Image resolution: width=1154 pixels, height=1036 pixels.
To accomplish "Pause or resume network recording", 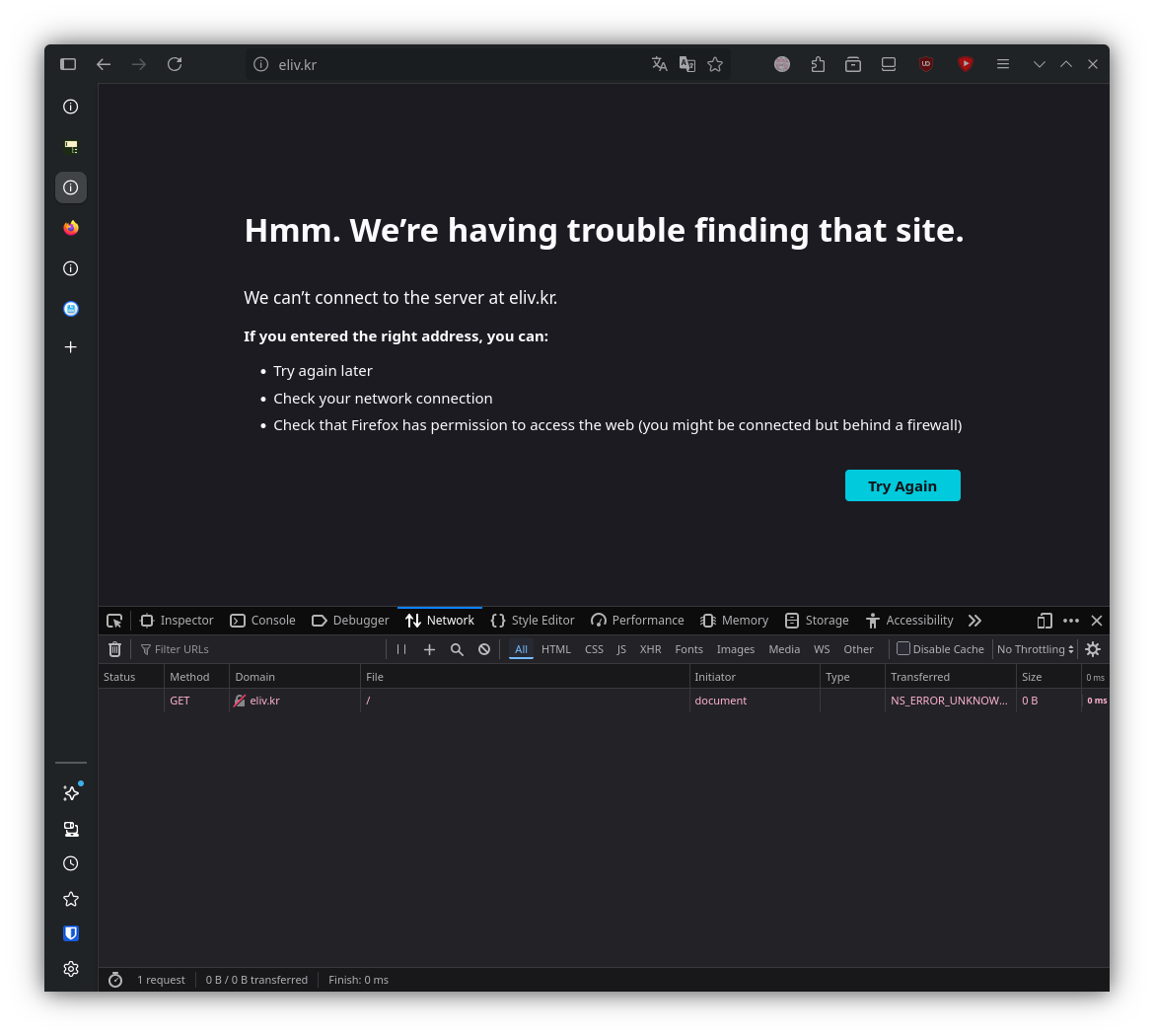I will tap(401, 649).
